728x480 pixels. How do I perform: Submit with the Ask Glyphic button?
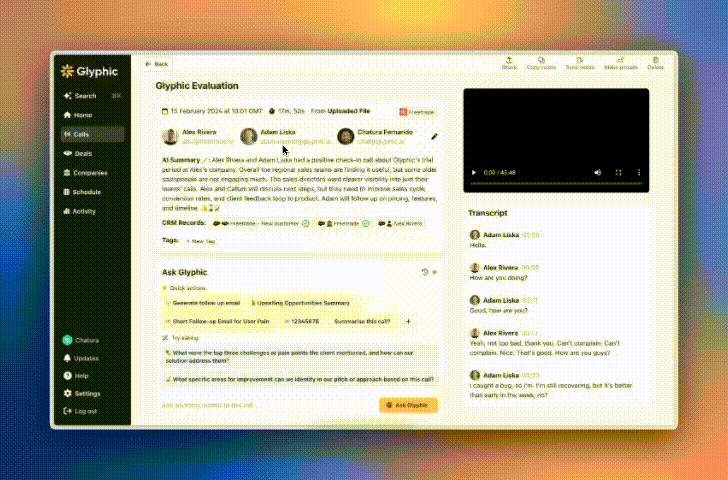pyautogui.click(x=408, y=405)
